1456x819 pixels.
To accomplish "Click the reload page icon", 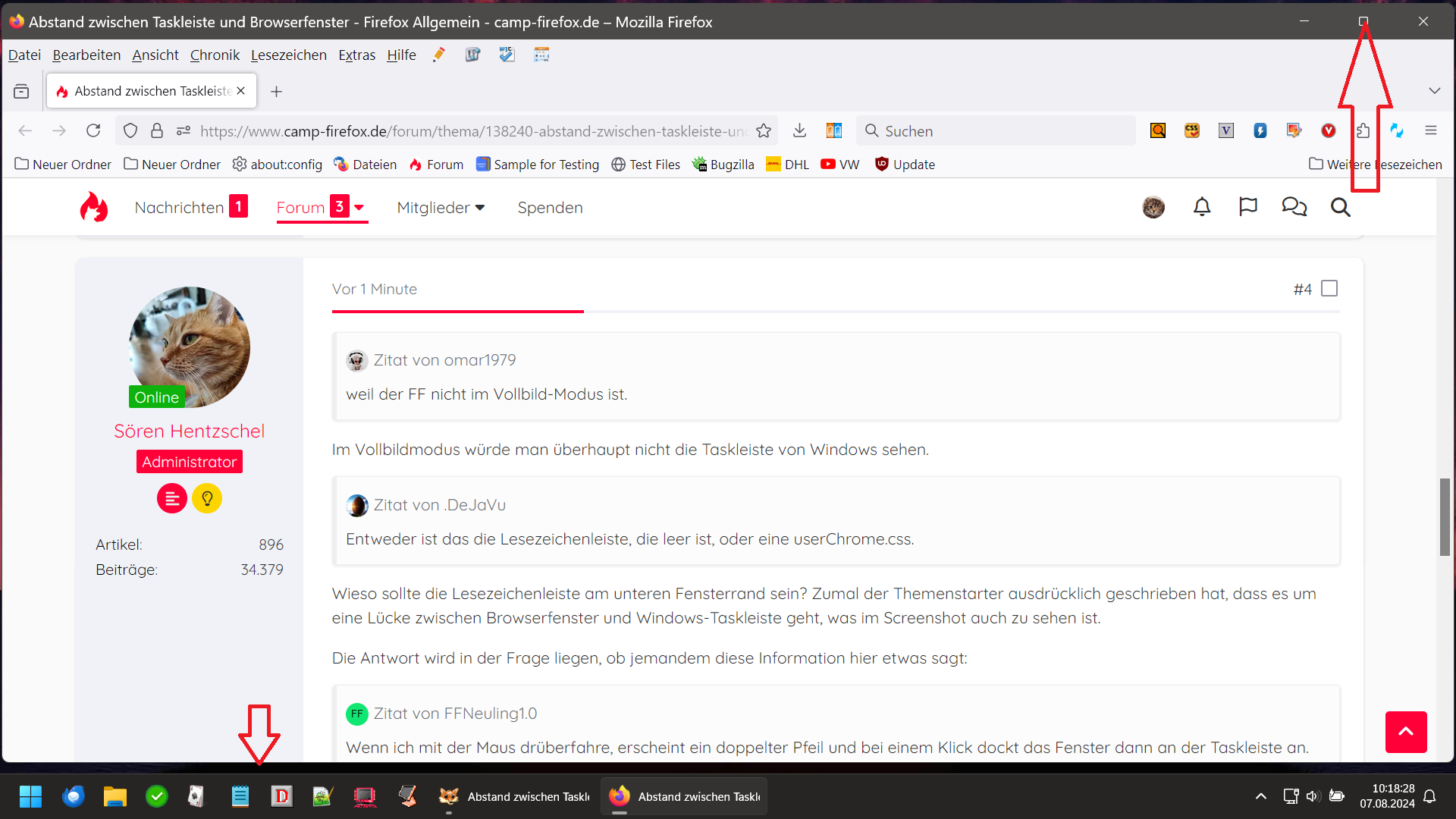I will (93, 131).
